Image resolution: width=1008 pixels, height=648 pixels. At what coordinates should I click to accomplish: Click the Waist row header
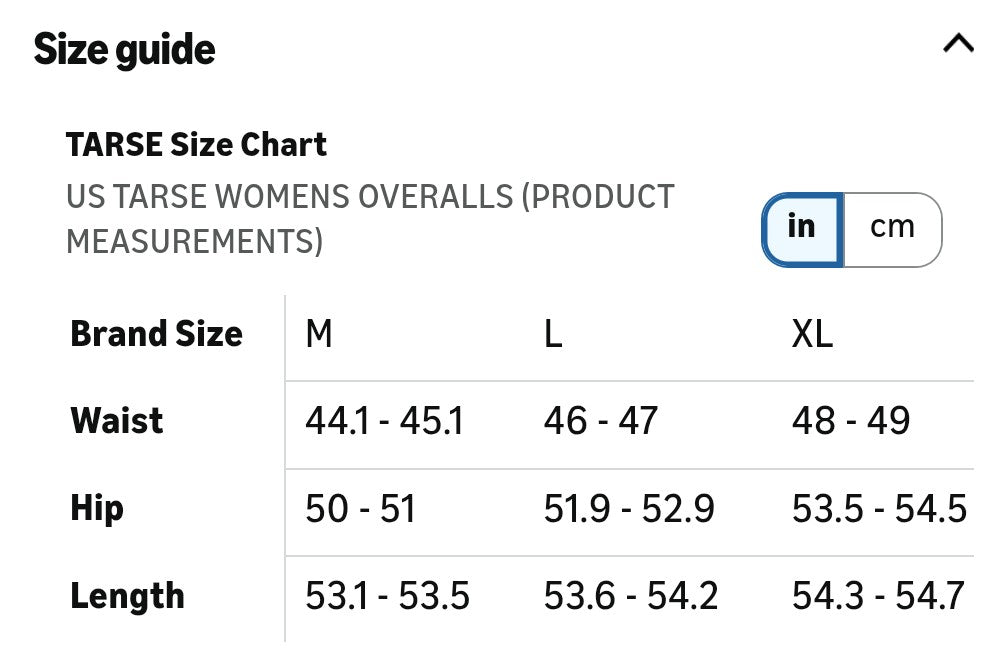[117, 421]
